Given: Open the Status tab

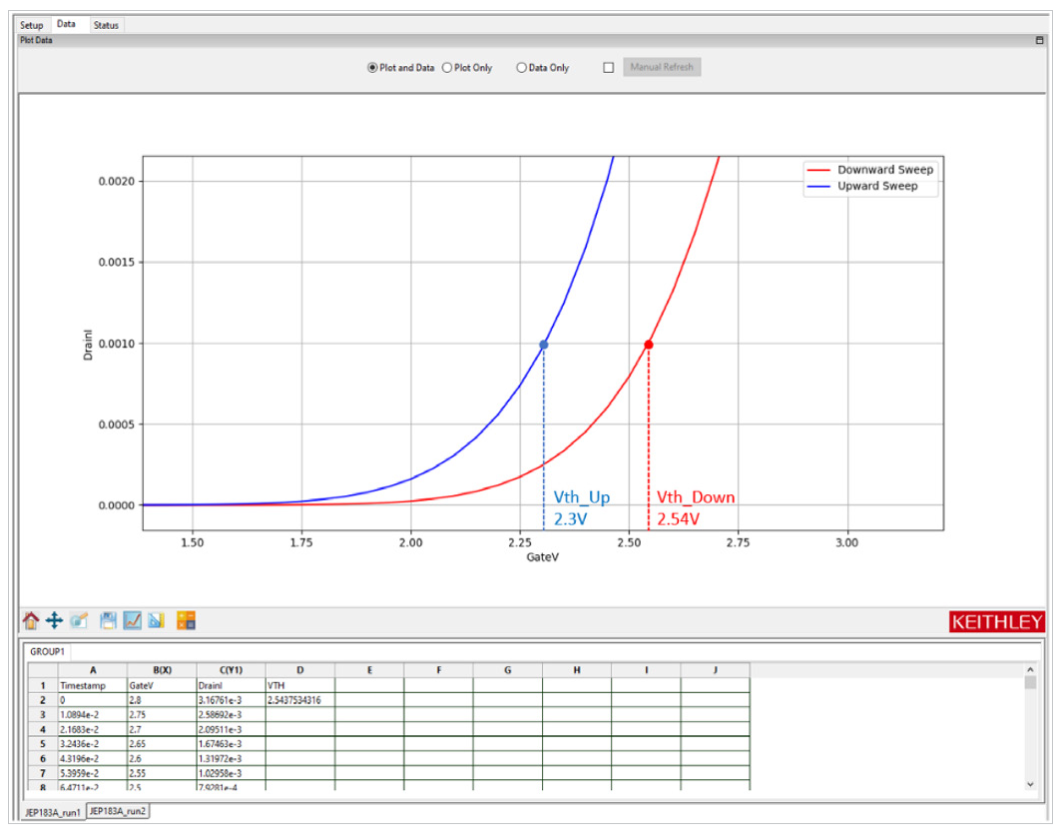Looking at the screenshot, I should (x=105, y=25).
